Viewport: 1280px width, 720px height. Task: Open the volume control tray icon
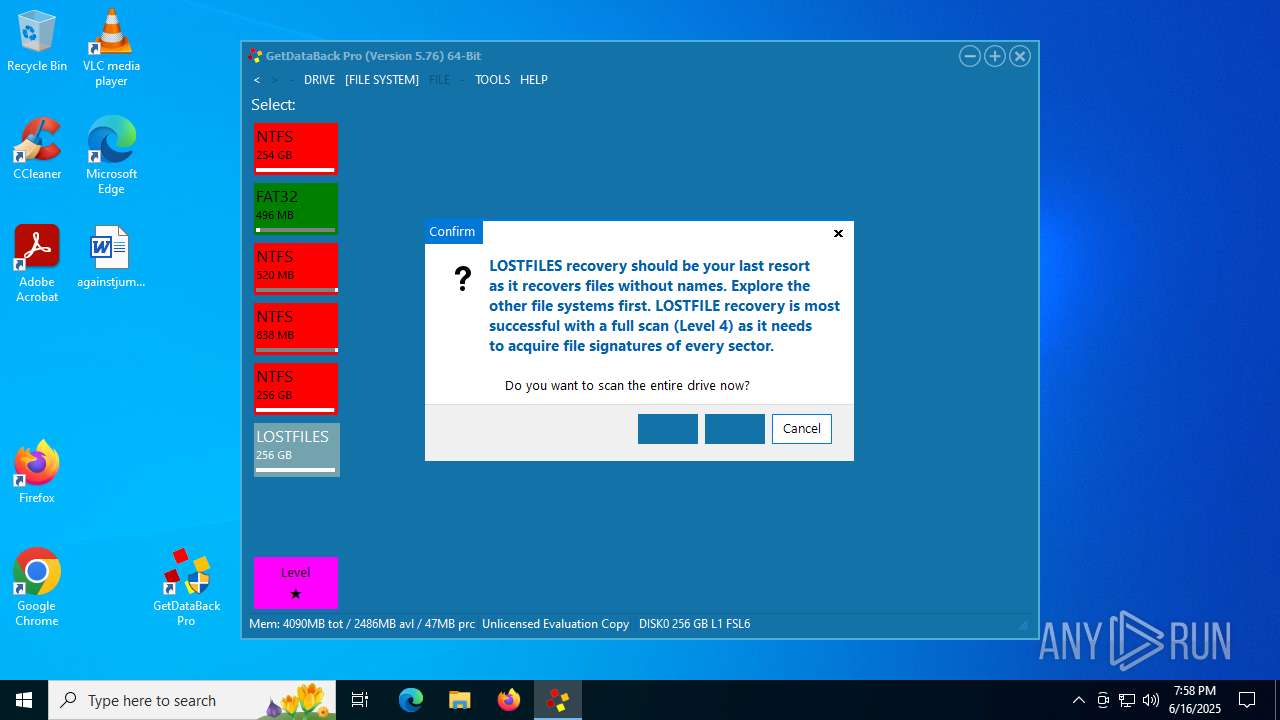coord(1151,700)
